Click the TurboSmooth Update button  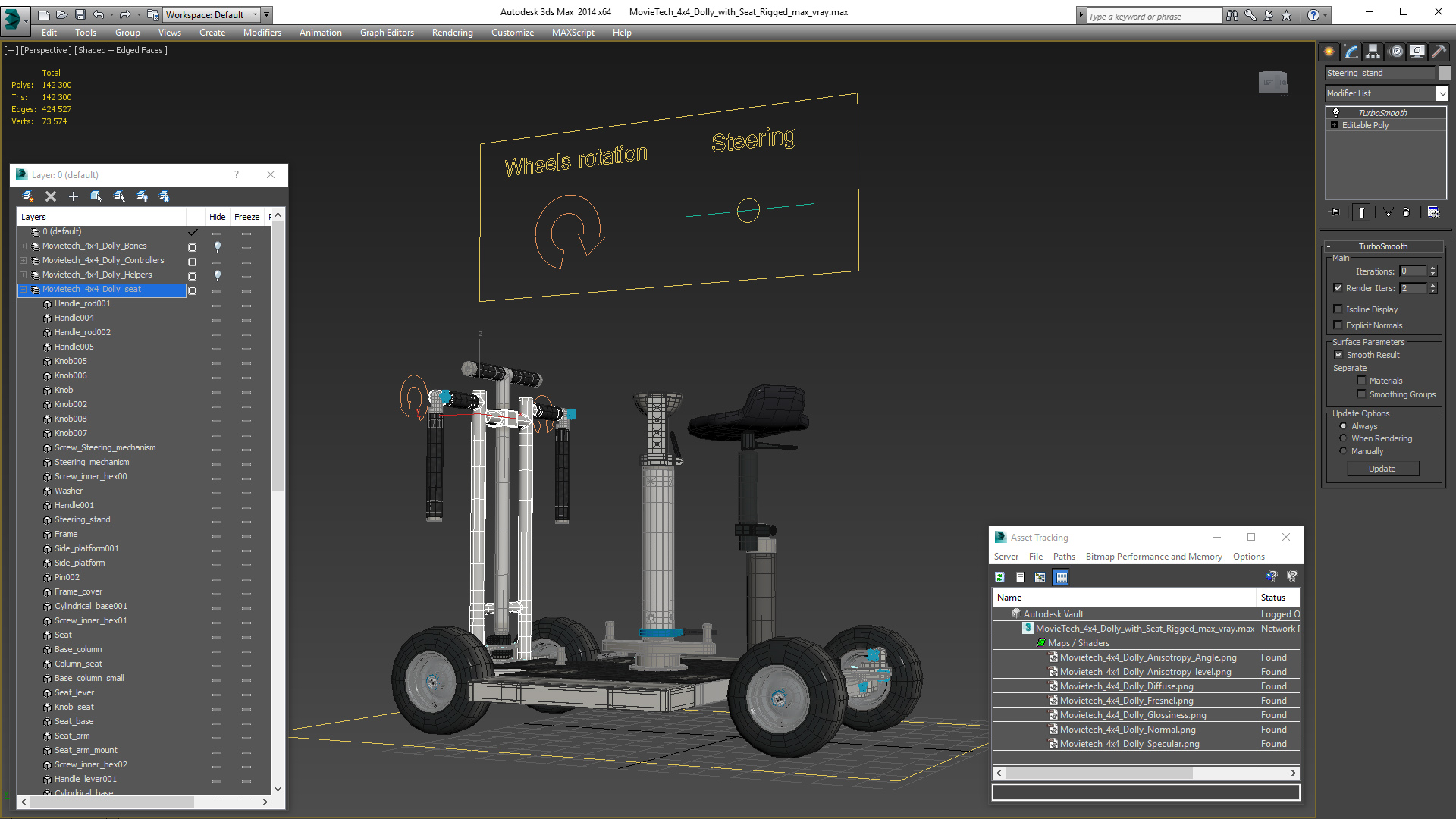click(1382, 469)
